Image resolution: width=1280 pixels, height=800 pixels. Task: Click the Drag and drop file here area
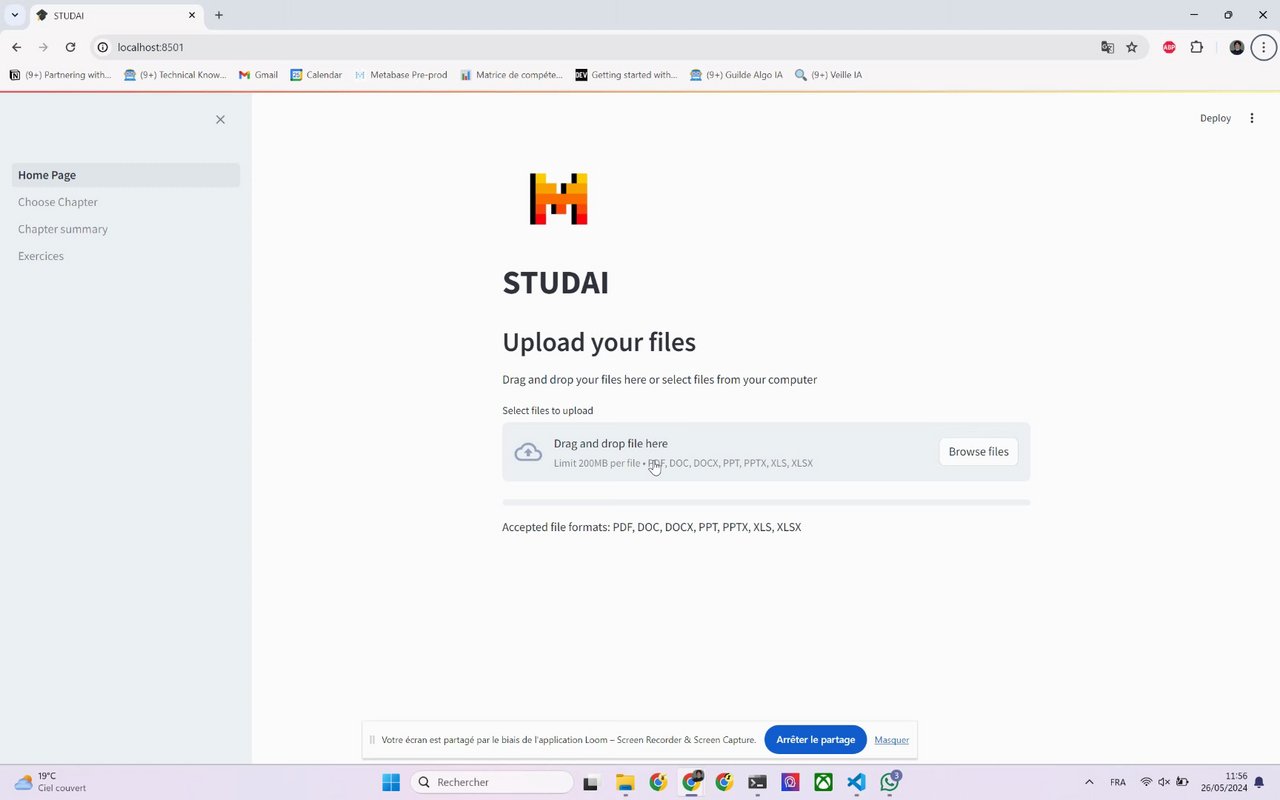coord(766,452)
